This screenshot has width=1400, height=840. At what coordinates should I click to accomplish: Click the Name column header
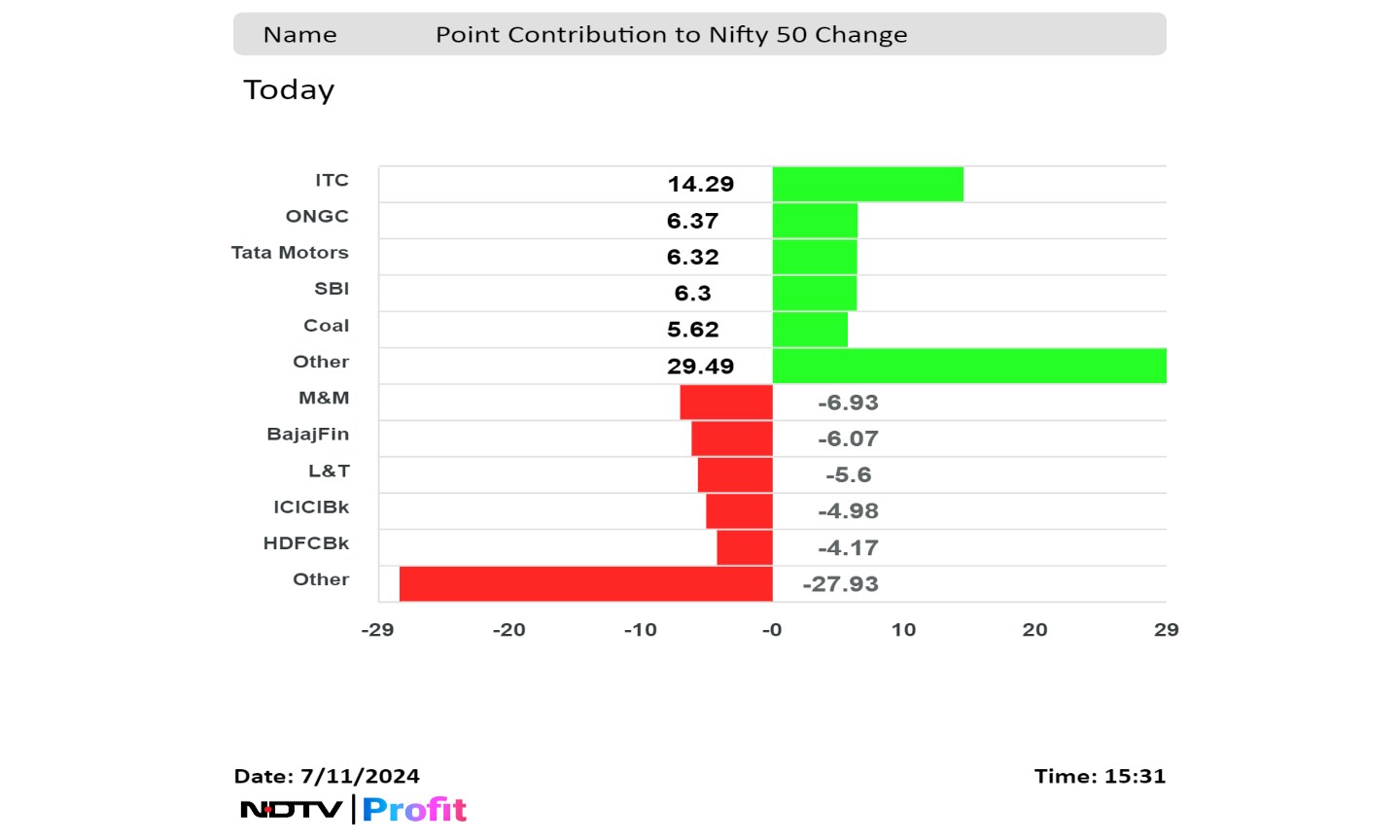click(299, 35)
